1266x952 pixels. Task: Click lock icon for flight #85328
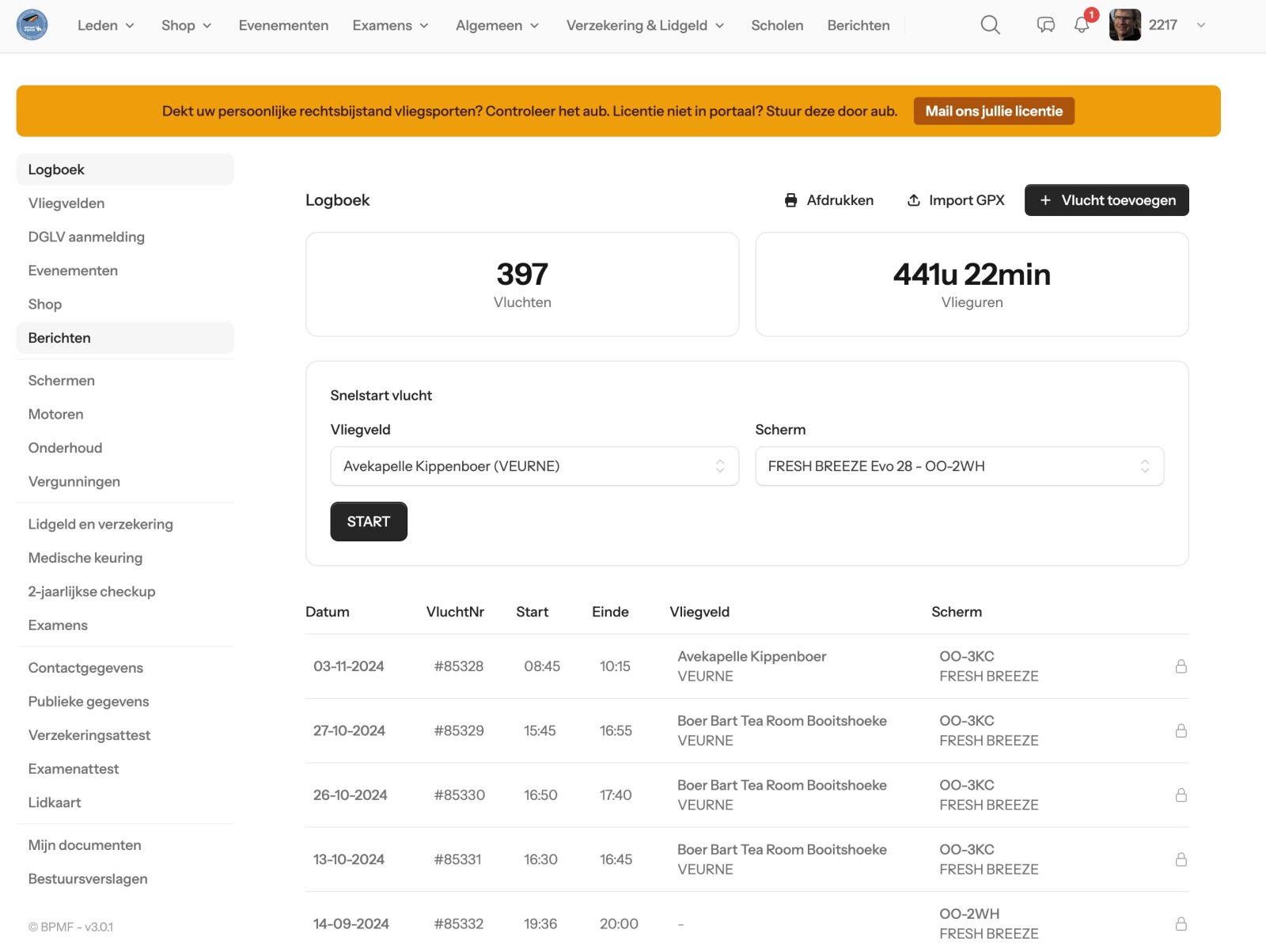click(1181, 666)
